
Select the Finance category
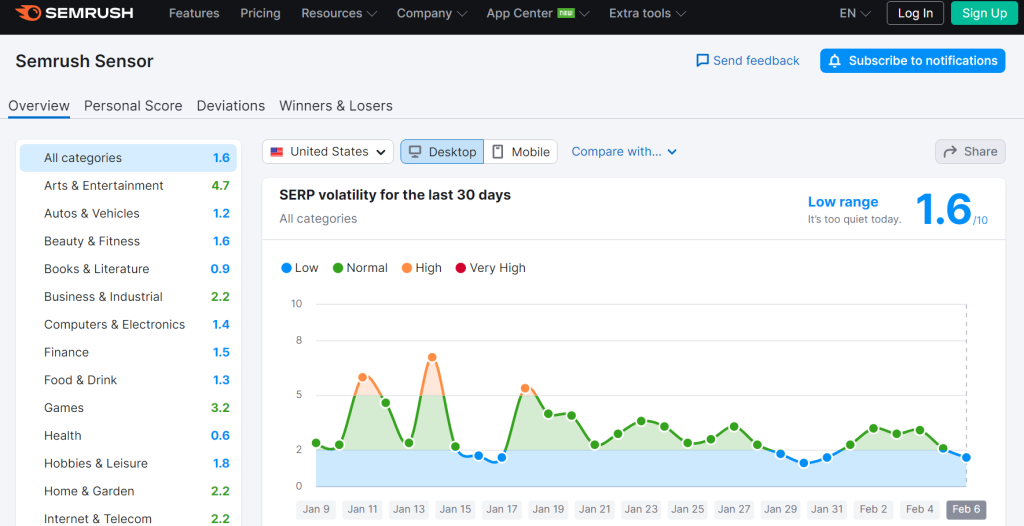[128, 352]
